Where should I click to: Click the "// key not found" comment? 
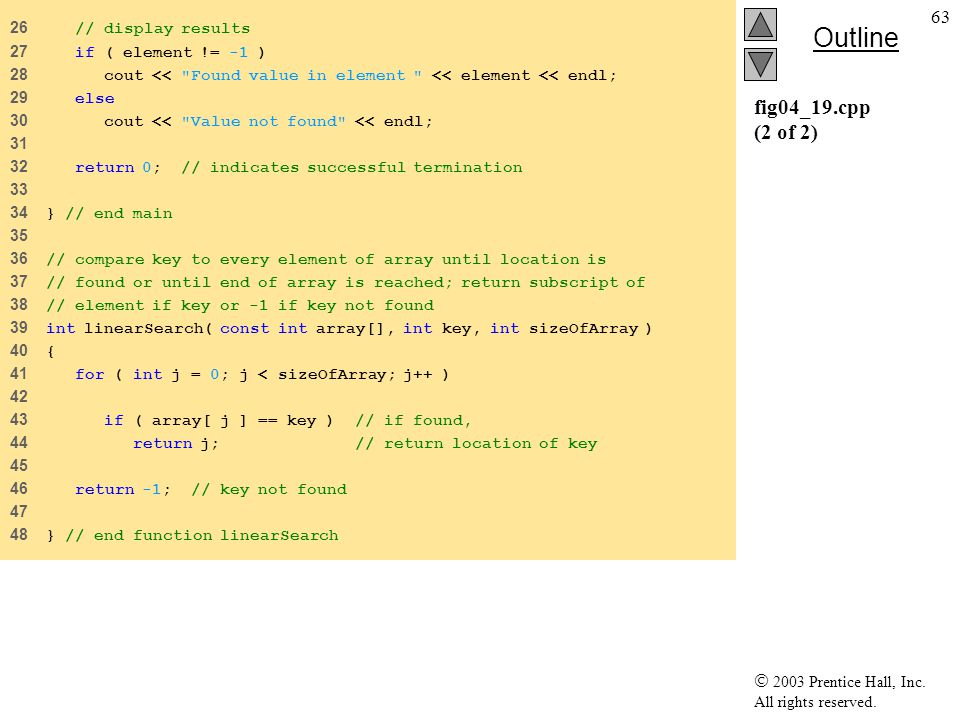269,489
